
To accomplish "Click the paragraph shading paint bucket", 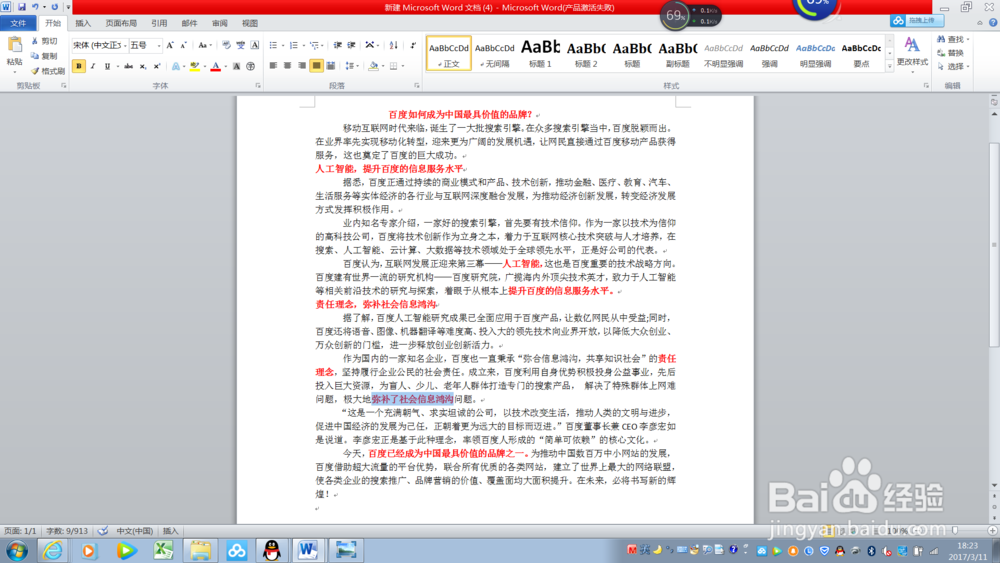I will 374,66.
